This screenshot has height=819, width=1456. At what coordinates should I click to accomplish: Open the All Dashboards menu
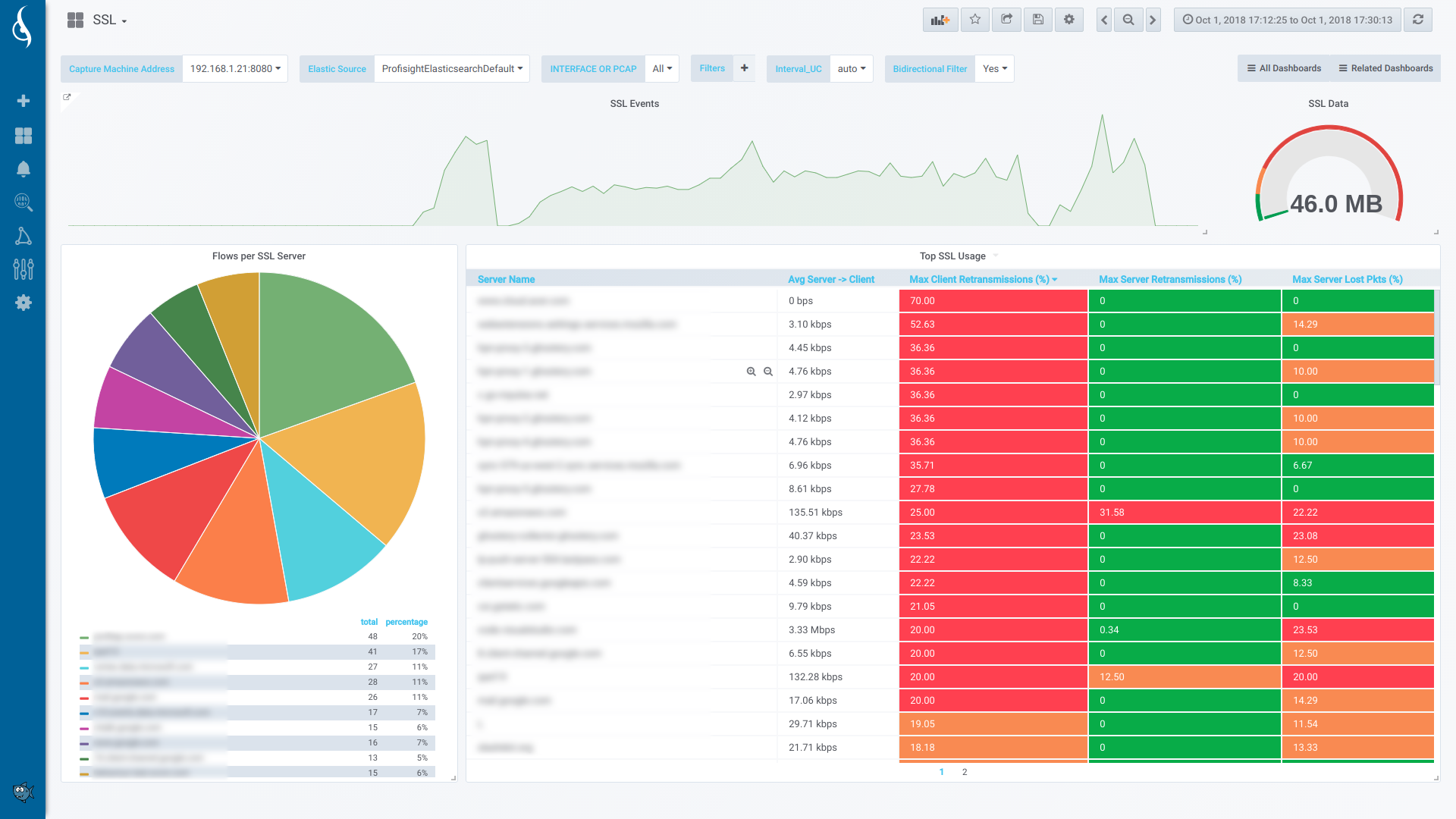pyautogui.click(x=1284, y=68)
